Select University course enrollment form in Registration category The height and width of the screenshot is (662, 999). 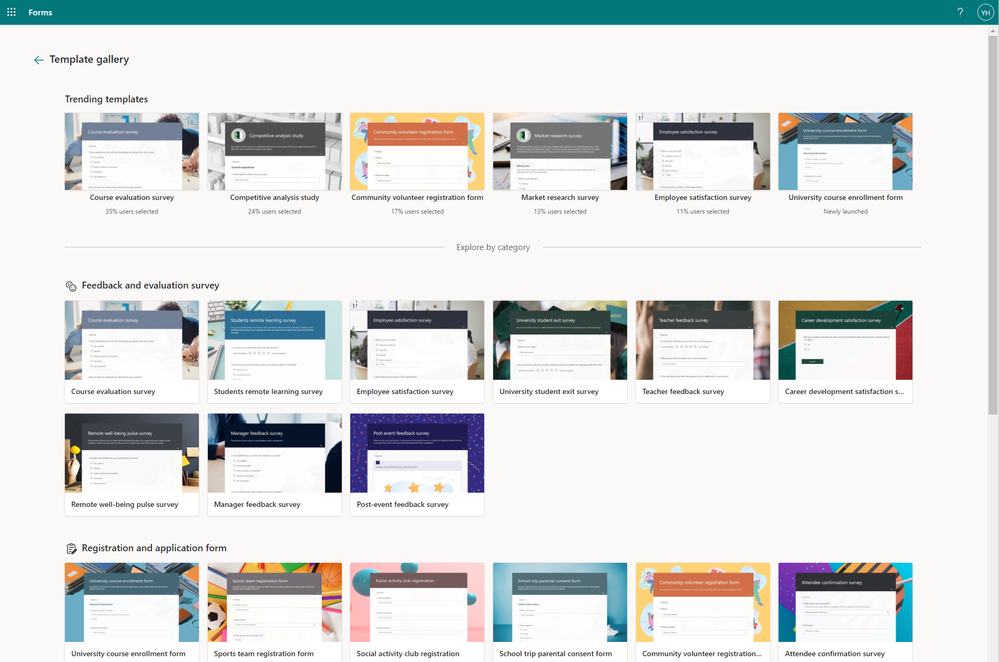[x=132, y=612]
